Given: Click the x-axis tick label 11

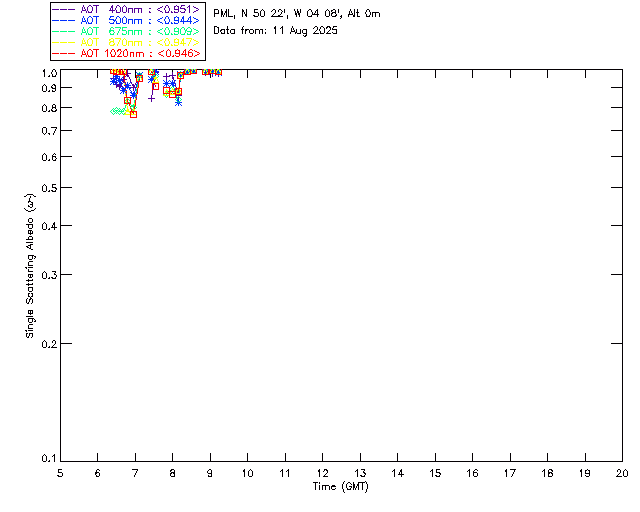Looking at the screenshot, I should (x=285, y=473).
